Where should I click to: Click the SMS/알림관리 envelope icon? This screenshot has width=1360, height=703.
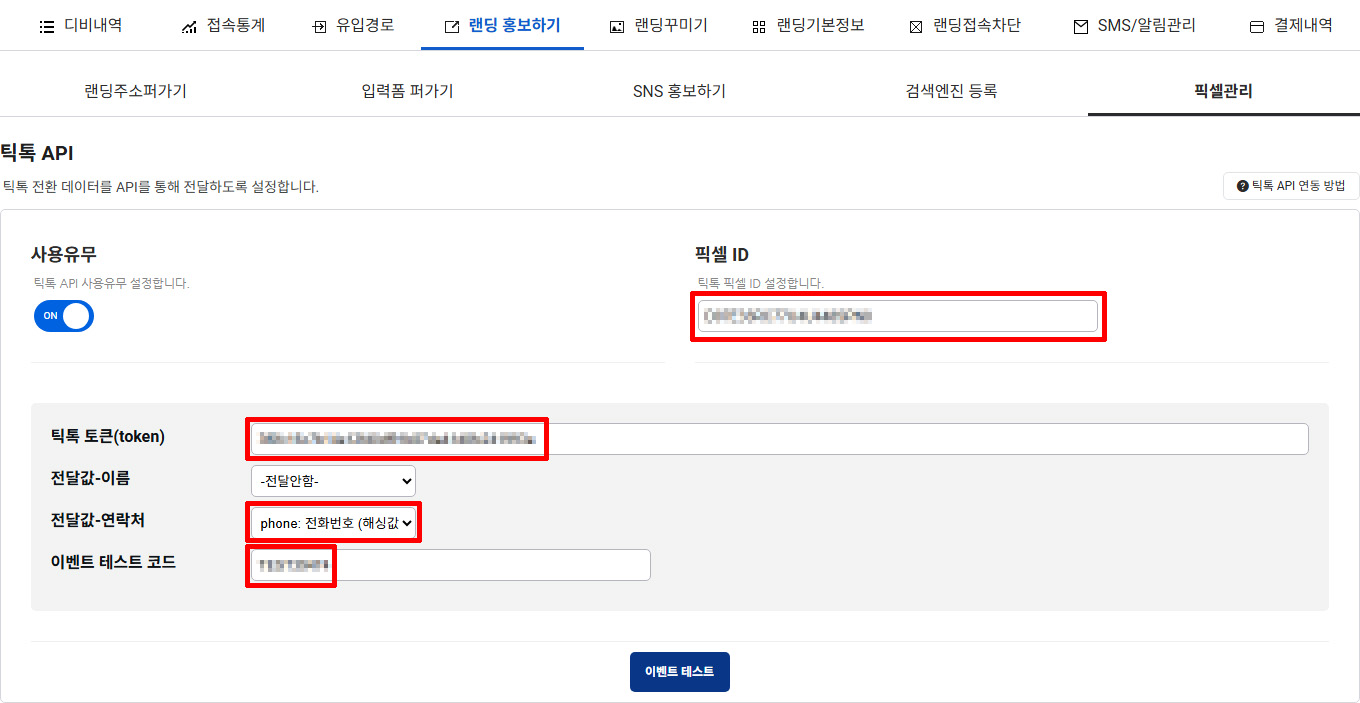tap(1080, 27)
